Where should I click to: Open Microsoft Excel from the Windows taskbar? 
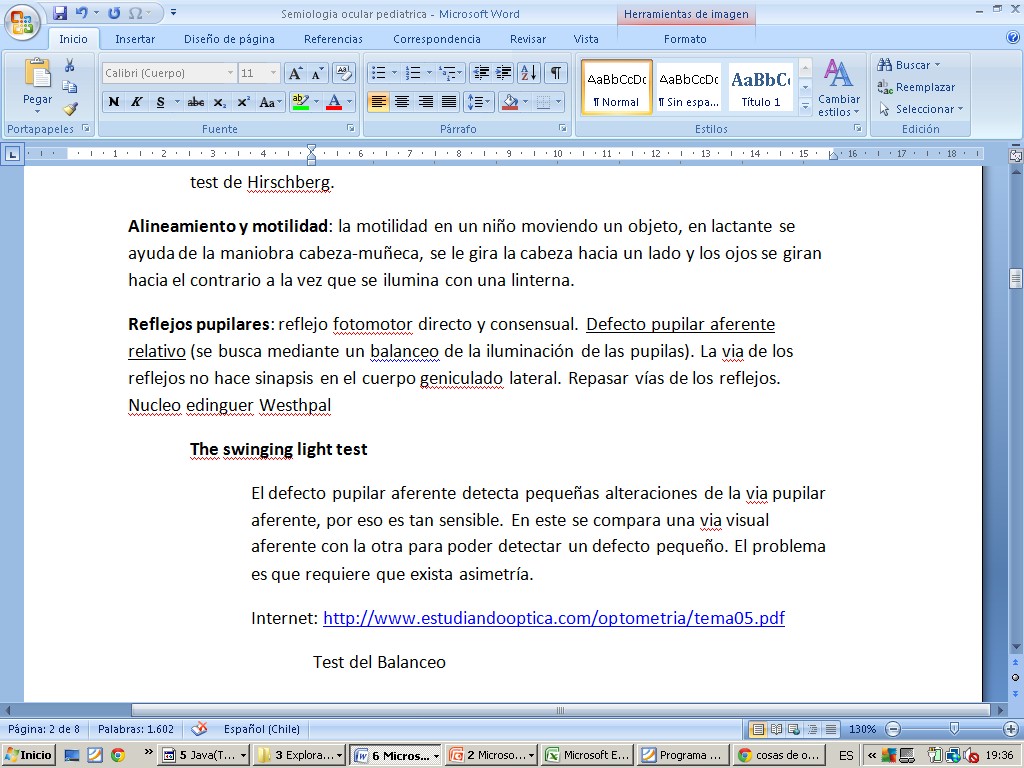pyautogui.click(x=587, y=755)
